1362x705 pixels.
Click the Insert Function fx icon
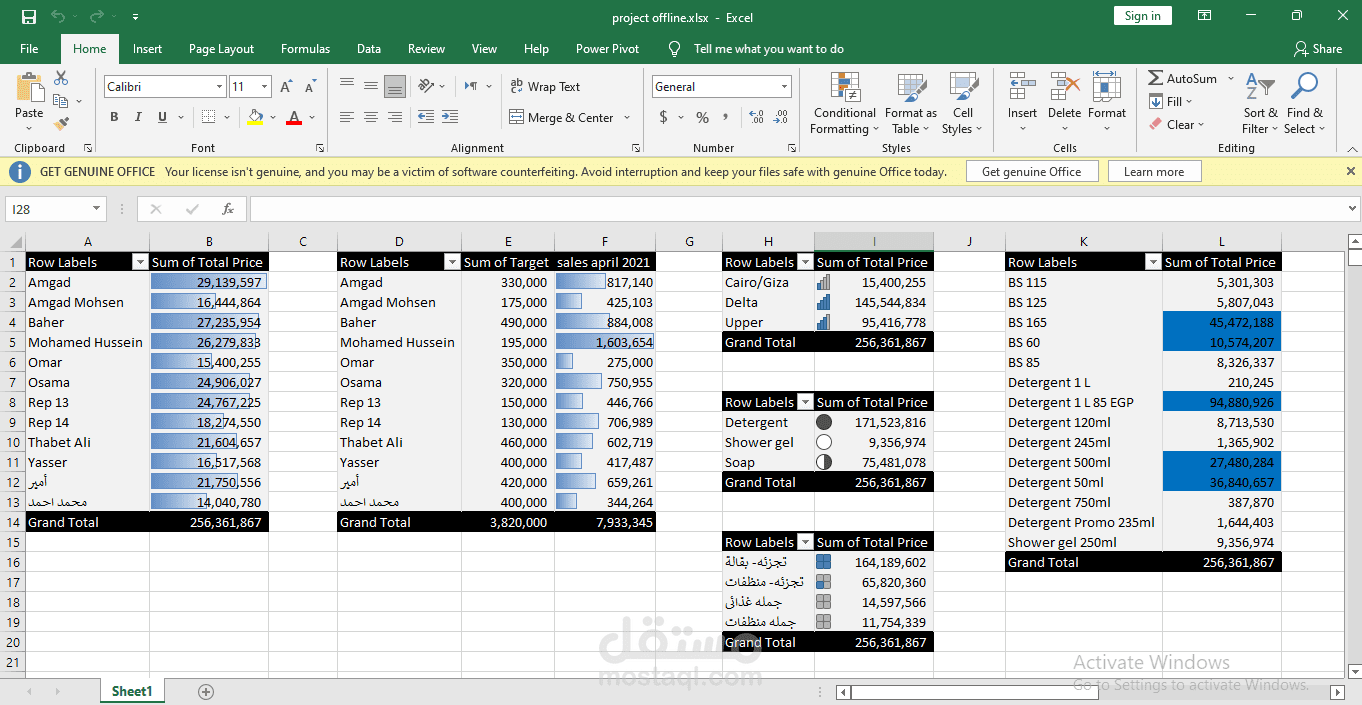pyautogui.click(x=228, y=209)
